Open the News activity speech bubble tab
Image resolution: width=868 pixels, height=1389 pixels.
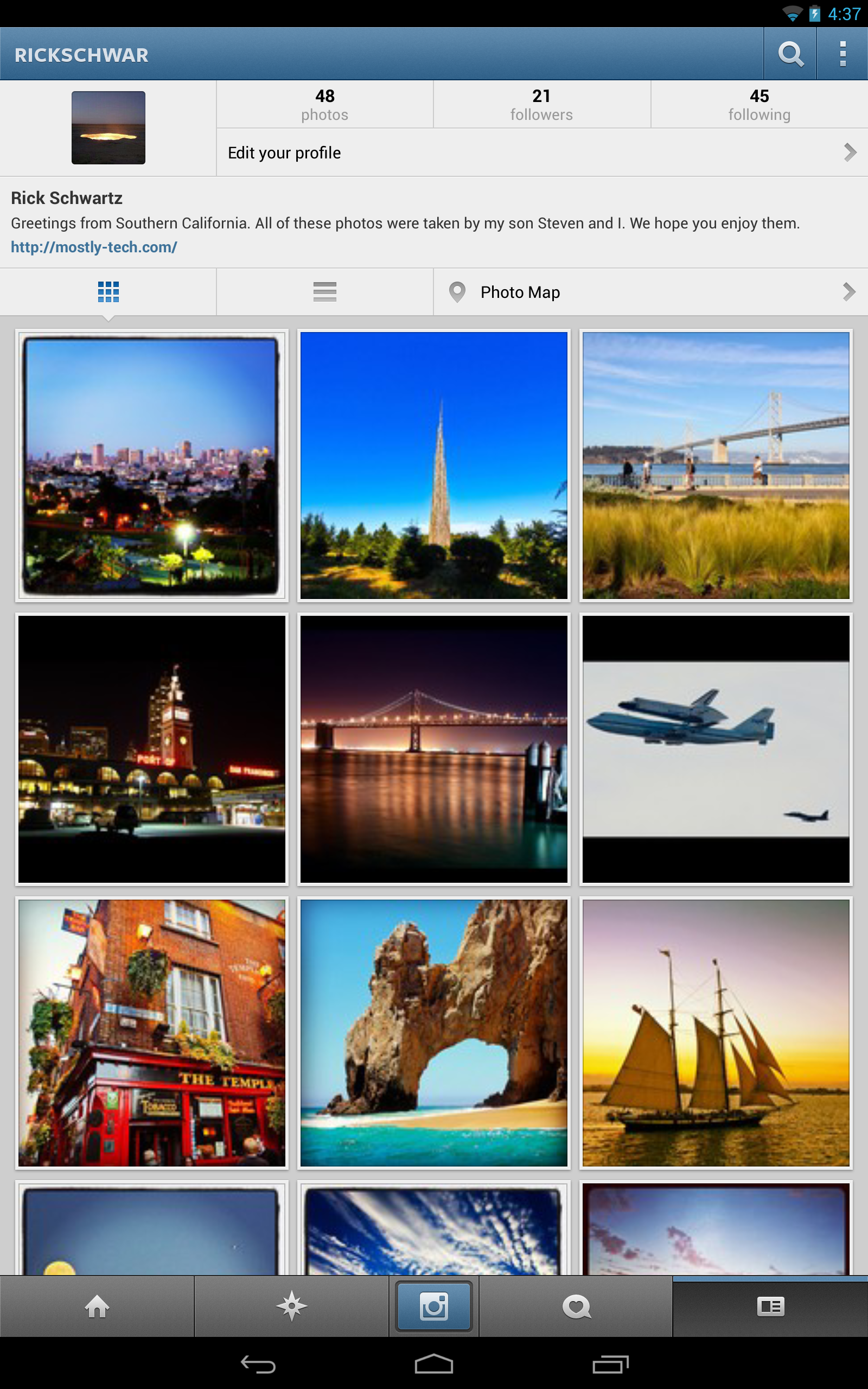(x=576, y=1307)
